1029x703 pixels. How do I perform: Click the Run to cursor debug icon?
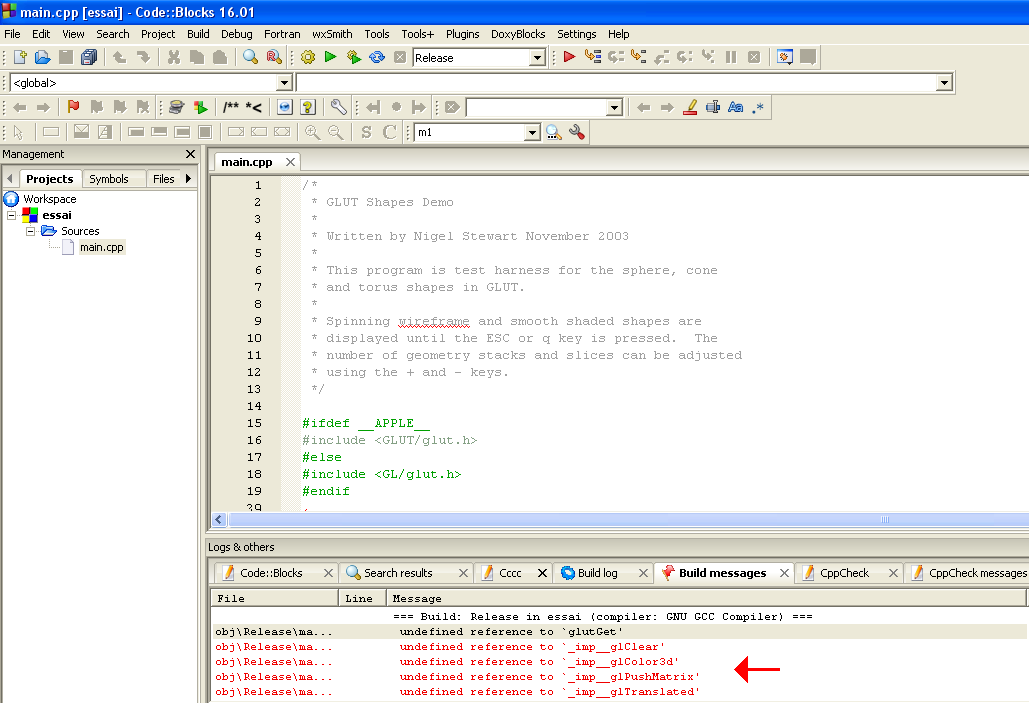pos(593,57)
